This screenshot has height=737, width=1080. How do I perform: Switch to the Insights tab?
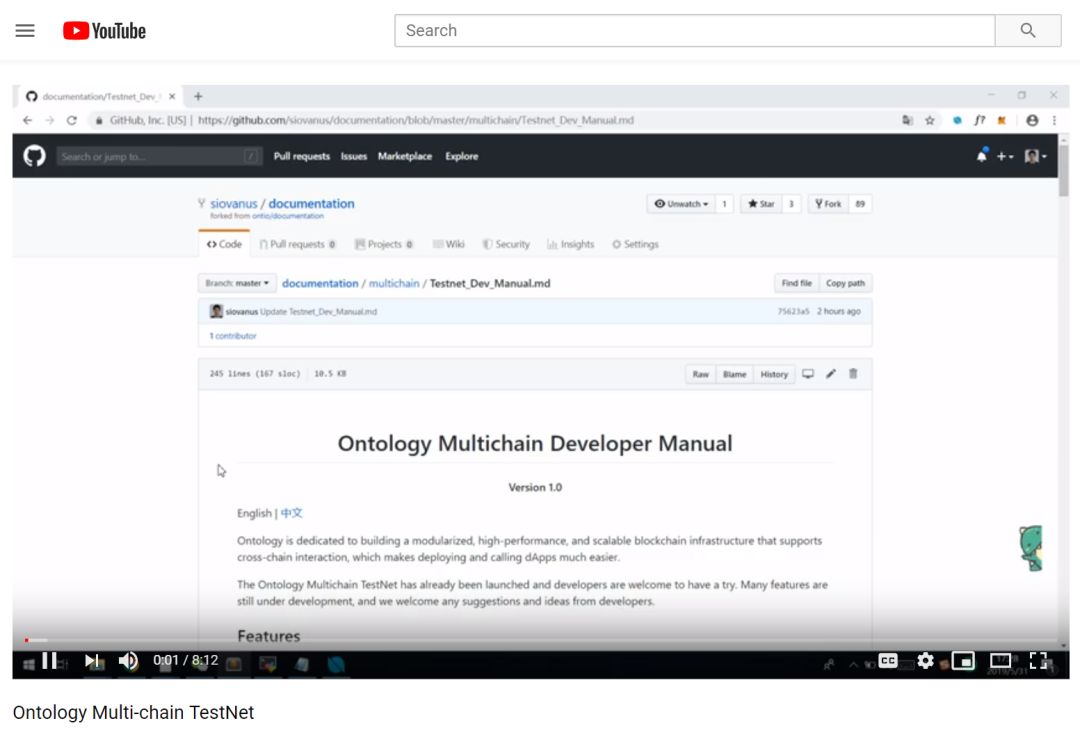point(570,244)
